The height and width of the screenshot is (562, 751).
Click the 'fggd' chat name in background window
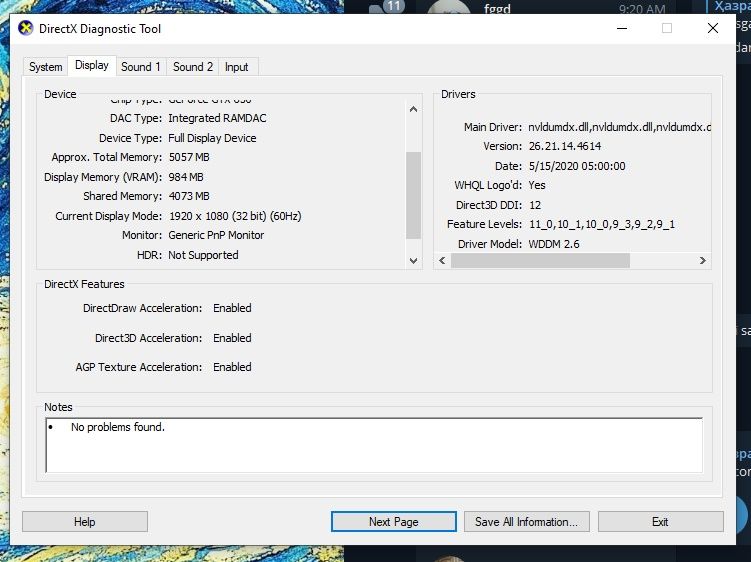click(x=497, y=9)
